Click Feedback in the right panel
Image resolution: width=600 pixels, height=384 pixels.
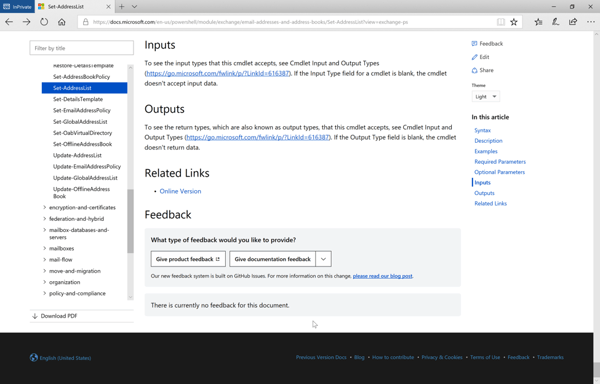pyautogui.click(x=487, y=44)
